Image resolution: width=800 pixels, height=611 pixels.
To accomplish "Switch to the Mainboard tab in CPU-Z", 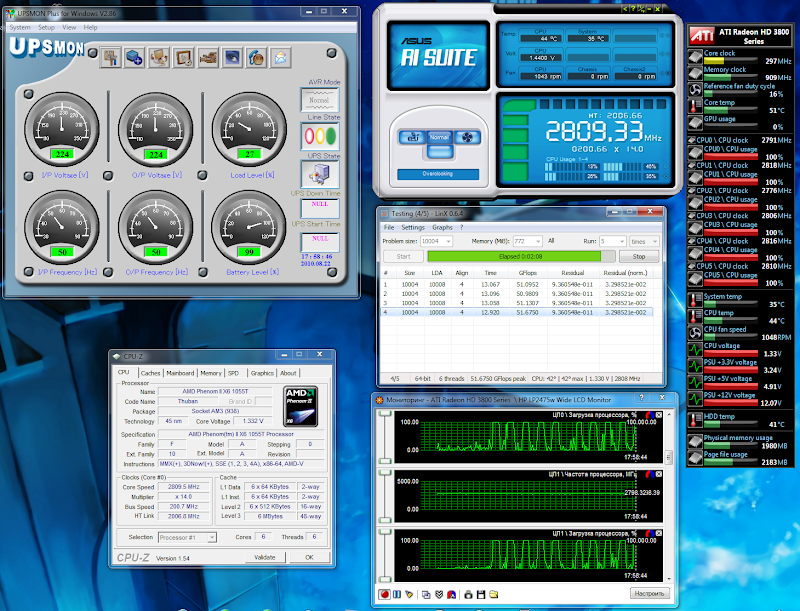I will coord(180,373).
